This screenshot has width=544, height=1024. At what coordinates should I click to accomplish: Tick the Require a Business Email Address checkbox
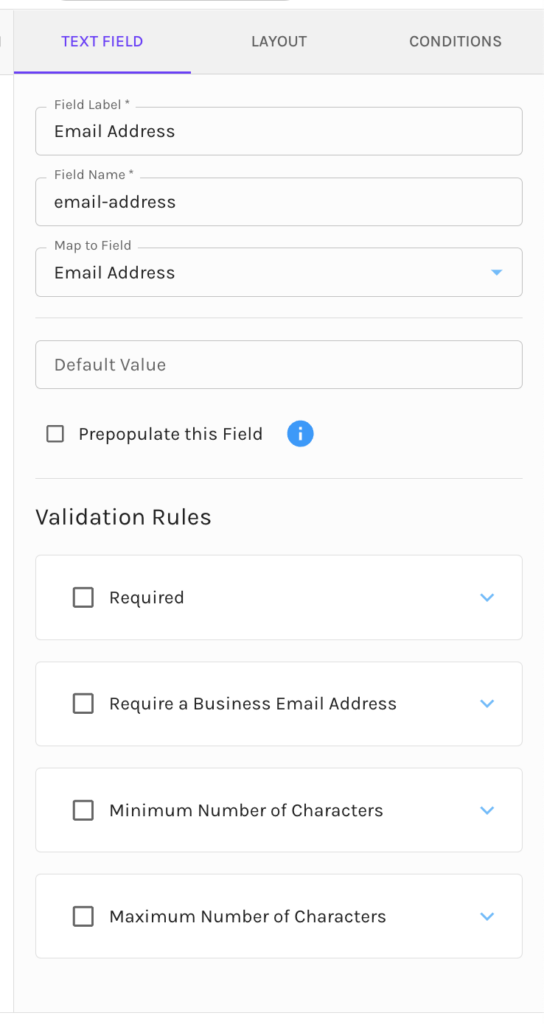tap(83, 704)
